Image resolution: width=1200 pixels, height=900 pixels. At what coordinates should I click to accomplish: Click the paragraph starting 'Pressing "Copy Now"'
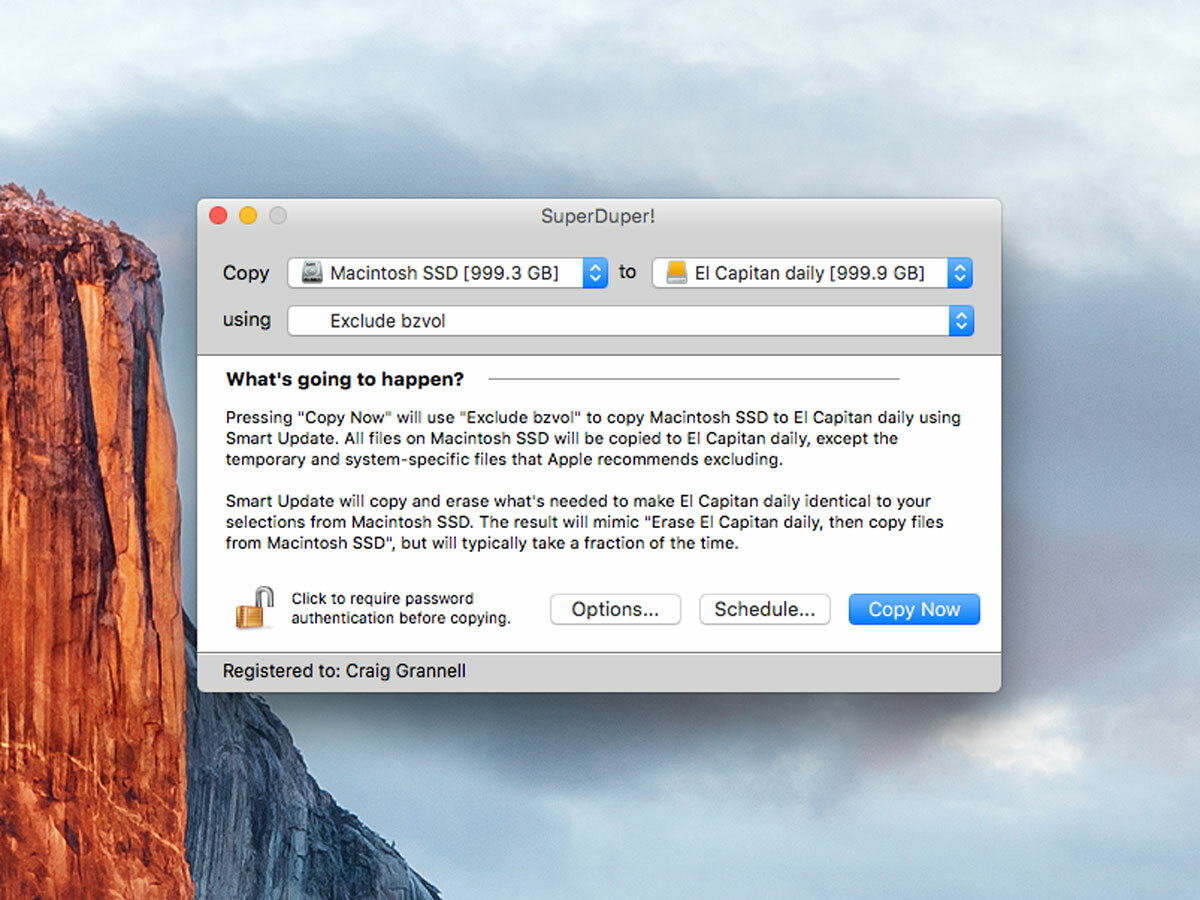pyautogui.click(x=594, y=438)
